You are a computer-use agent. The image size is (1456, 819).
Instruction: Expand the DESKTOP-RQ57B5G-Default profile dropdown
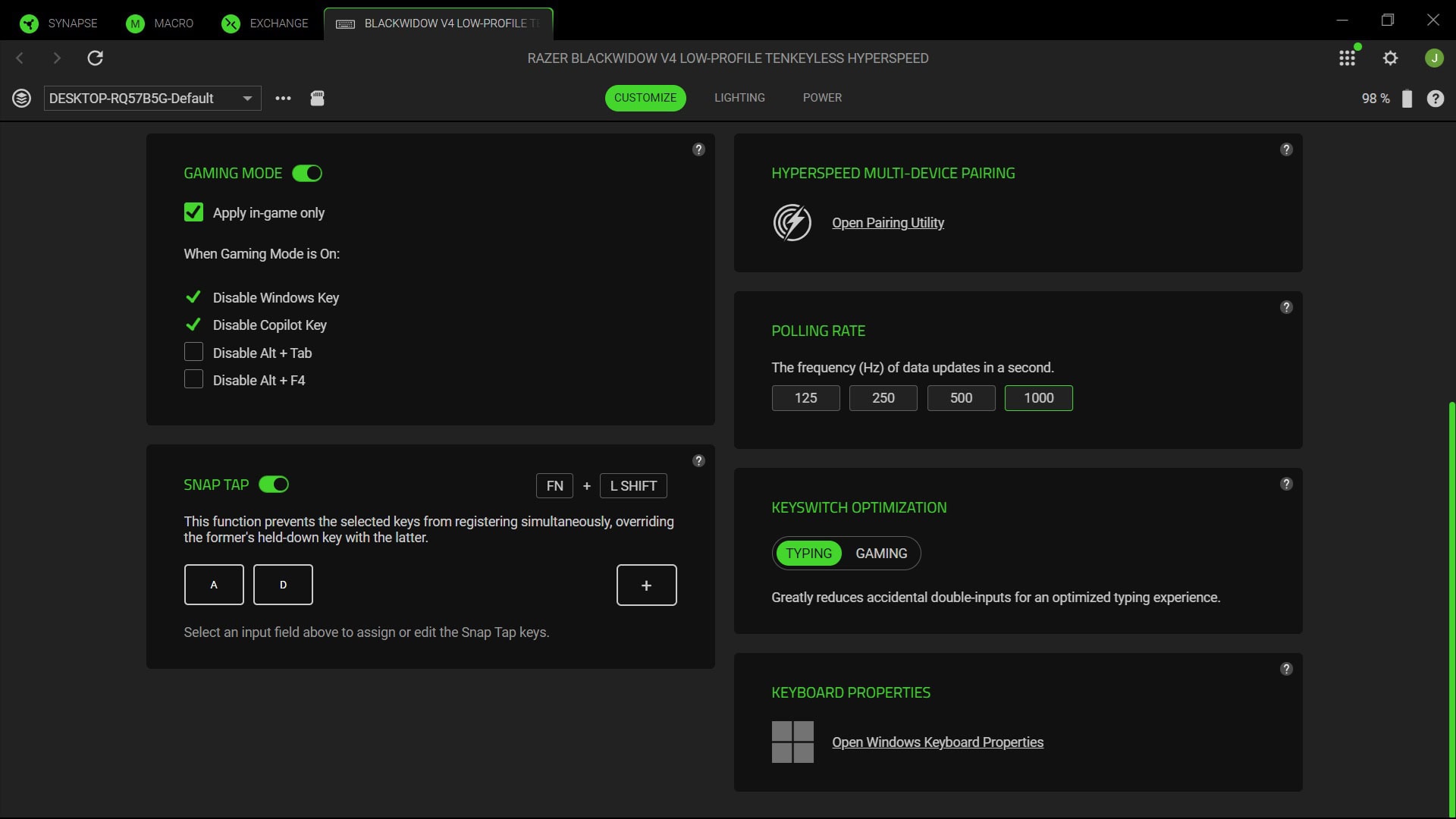(152, 99)
